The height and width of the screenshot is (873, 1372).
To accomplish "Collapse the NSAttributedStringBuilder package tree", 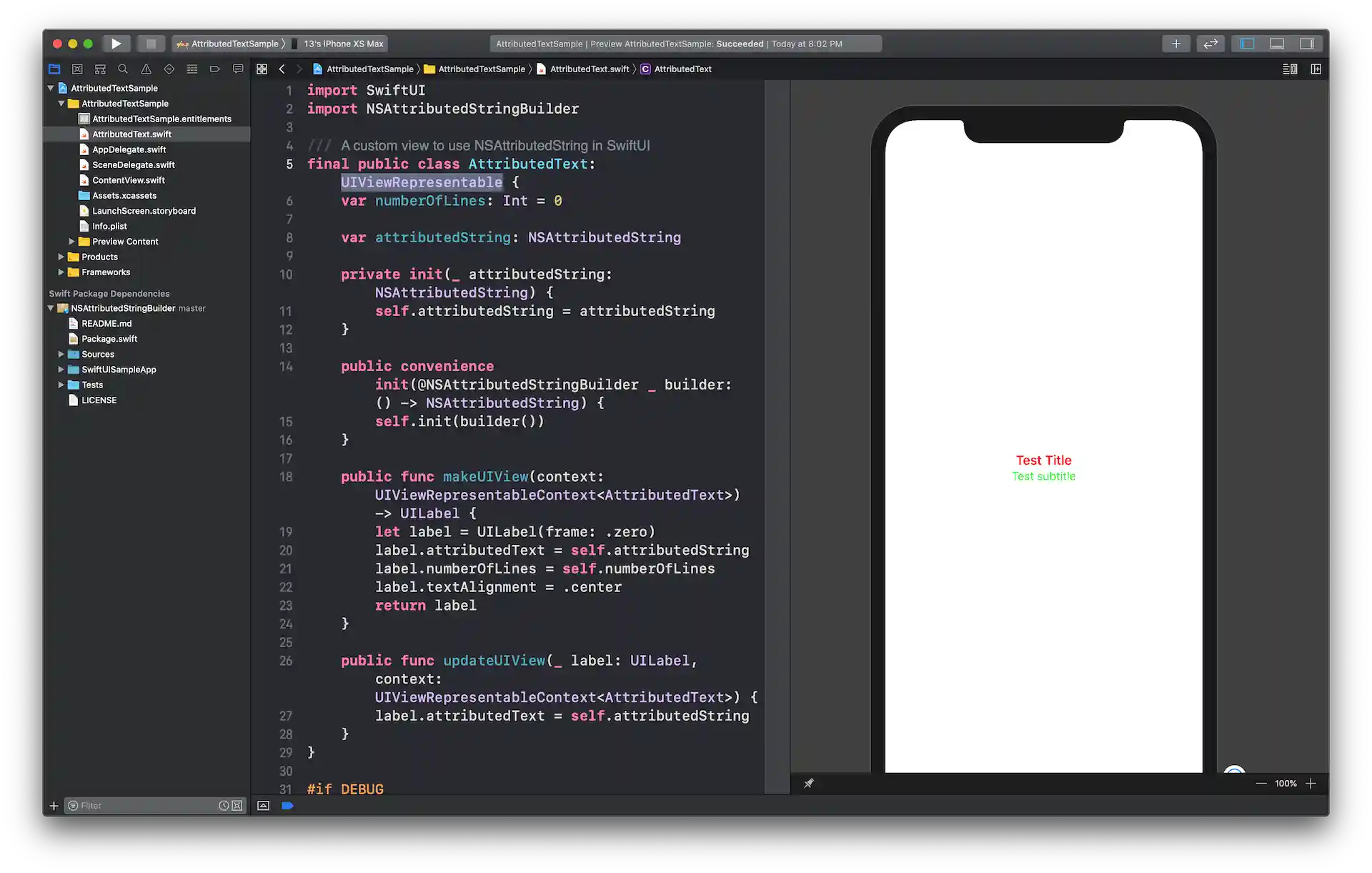I will [50, 308].
